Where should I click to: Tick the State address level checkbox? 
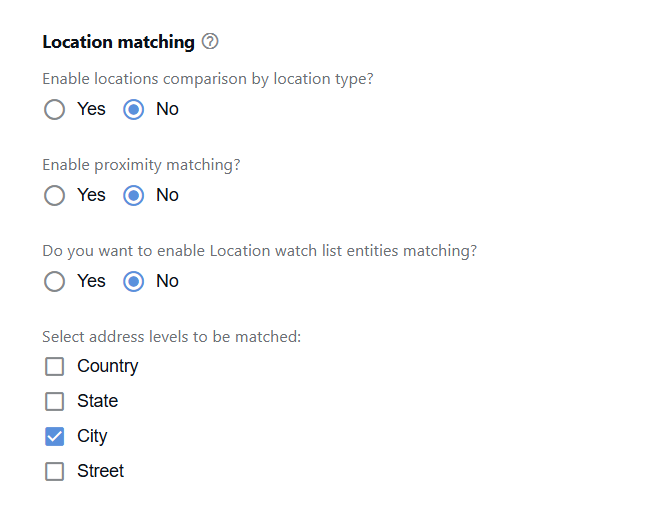click(55, 402)
